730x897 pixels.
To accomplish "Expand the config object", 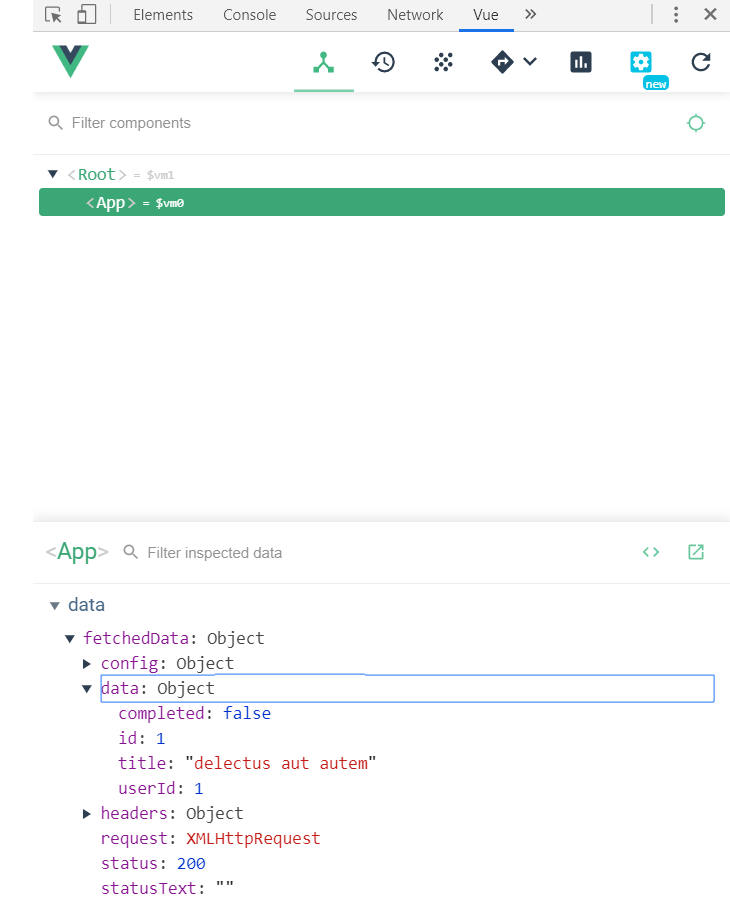I will click(x=86, y=663).
